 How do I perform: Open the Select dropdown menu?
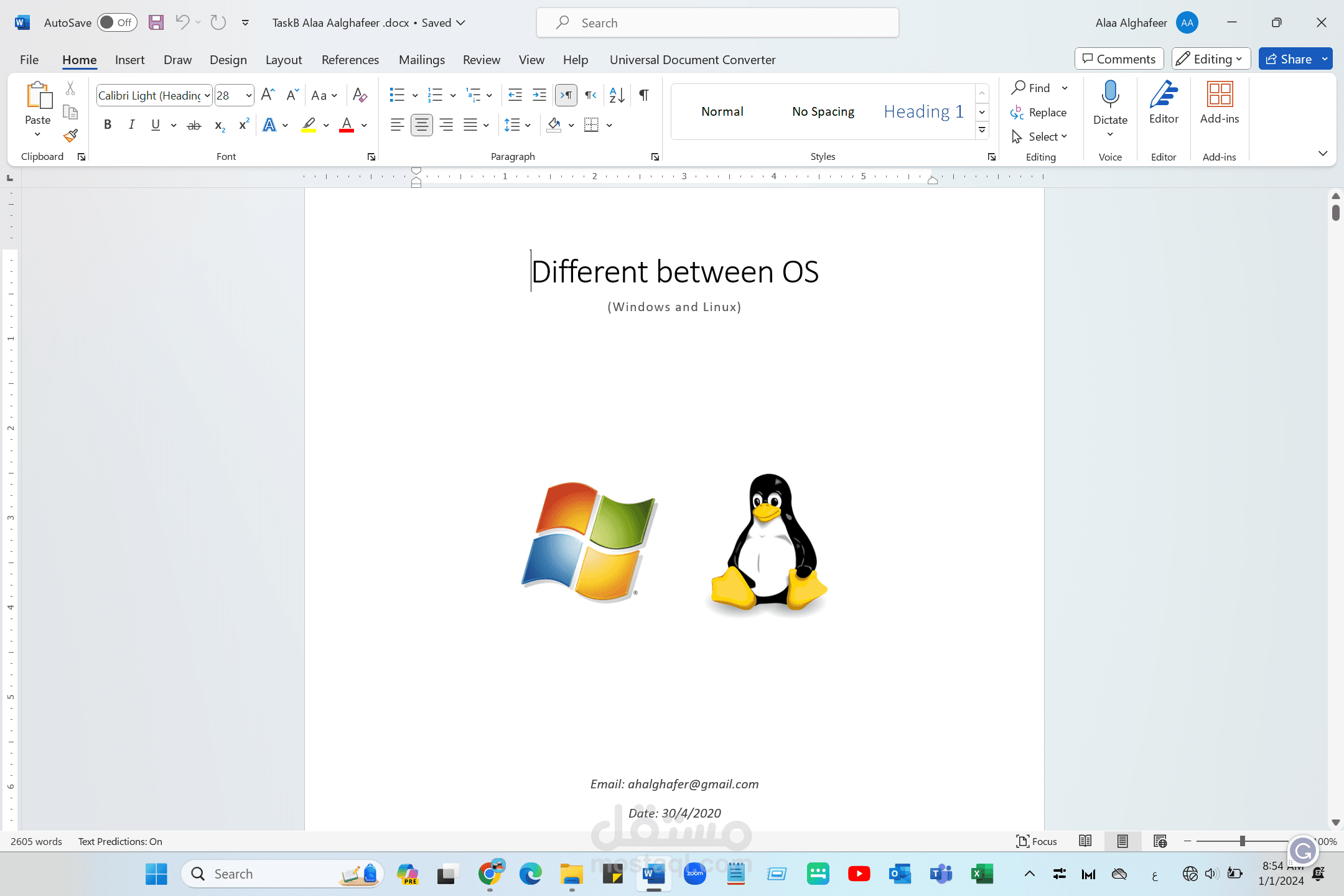[x=1039, y=136]
